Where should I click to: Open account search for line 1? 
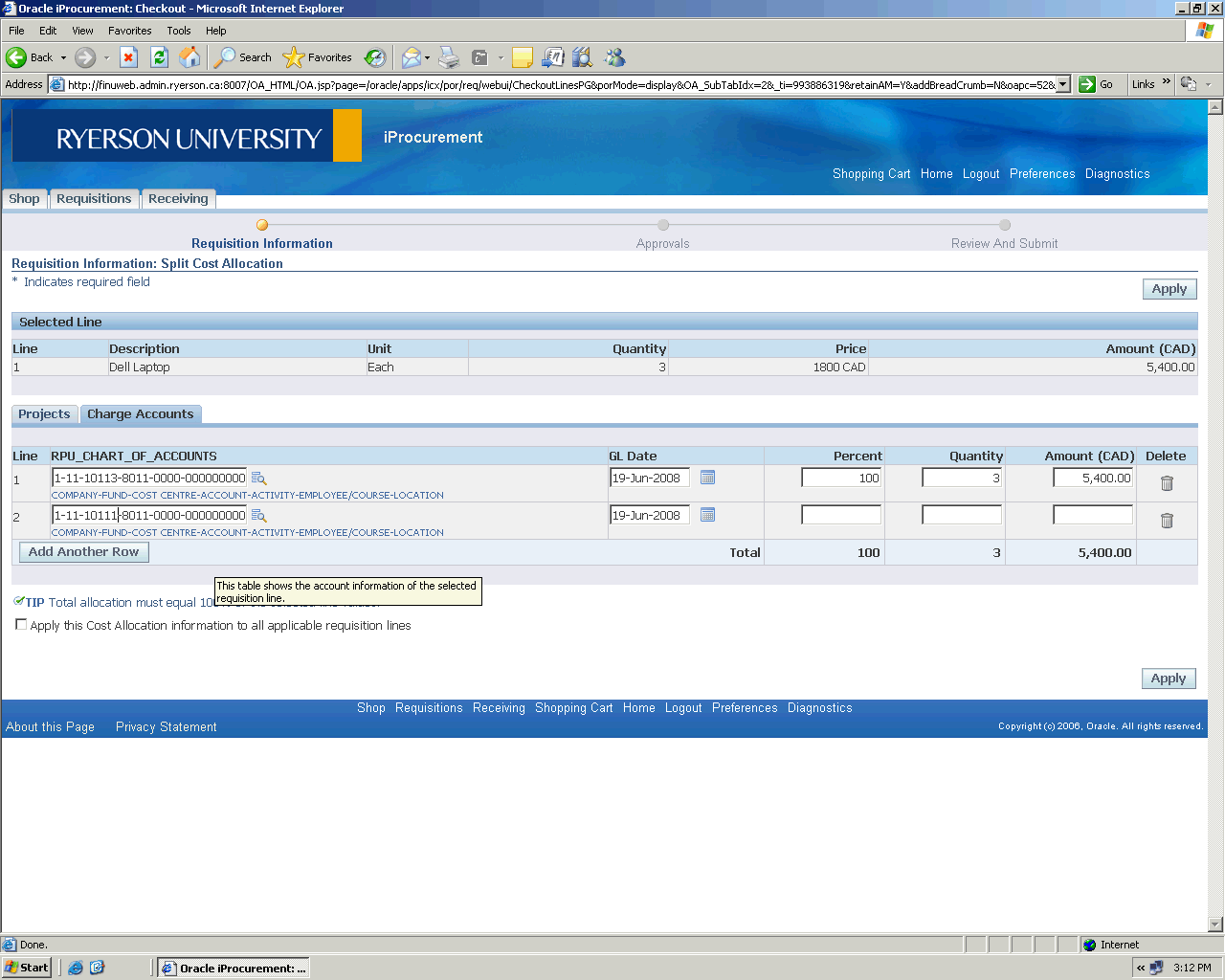tap(258, 479)
